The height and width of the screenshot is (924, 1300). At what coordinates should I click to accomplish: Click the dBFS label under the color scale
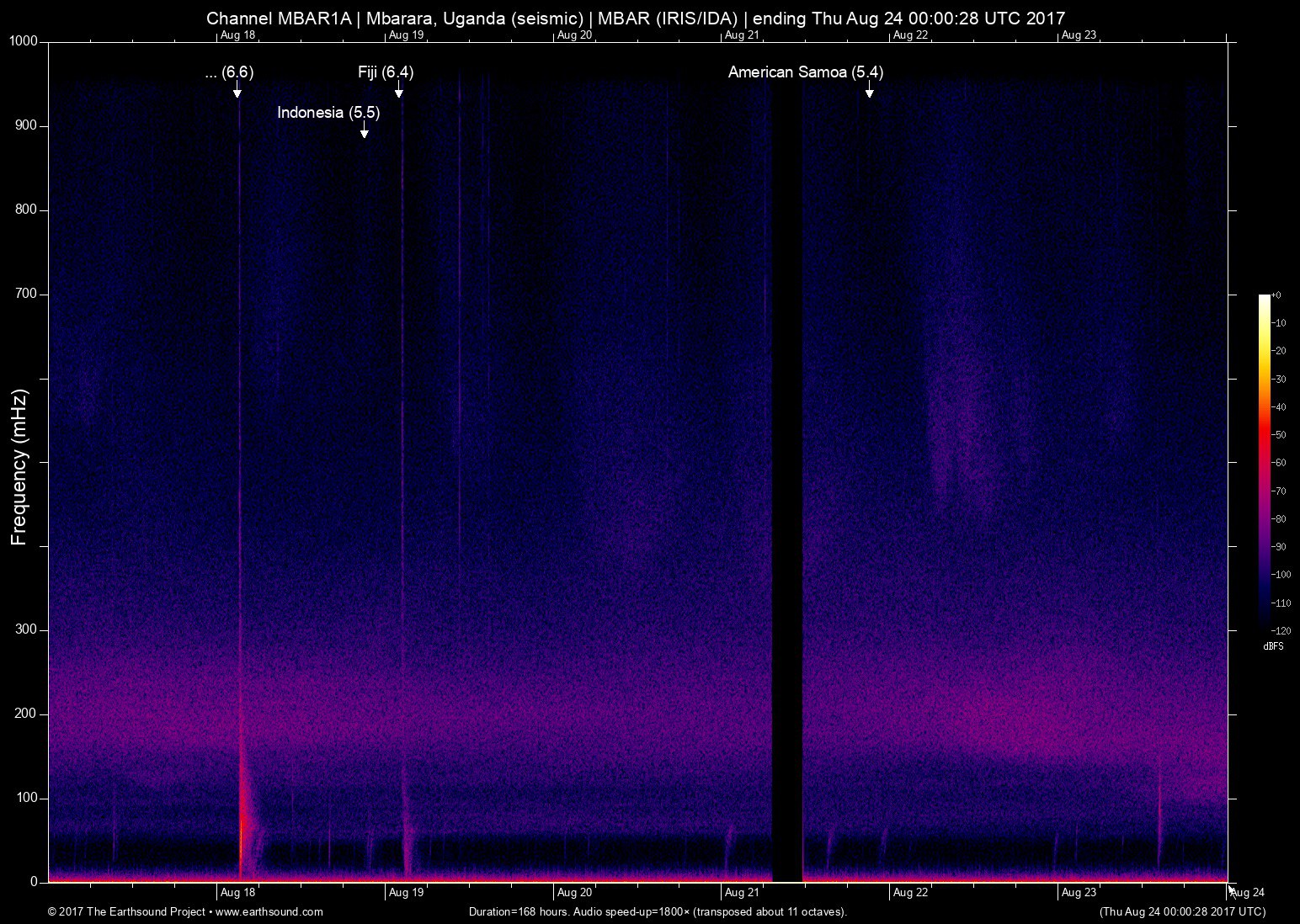(1273, 646)
